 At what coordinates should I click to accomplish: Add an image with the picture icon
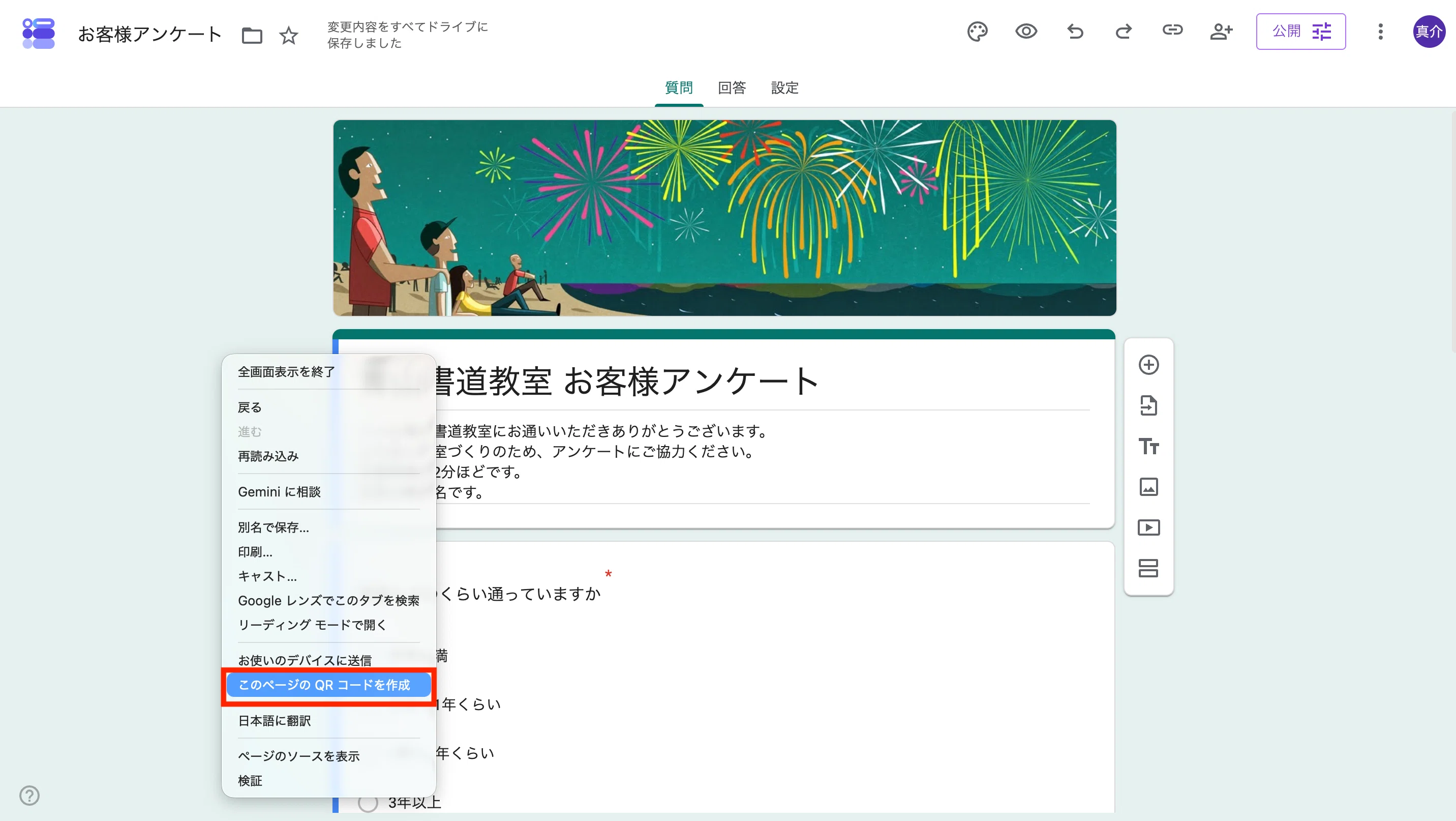pos(1148,487)
